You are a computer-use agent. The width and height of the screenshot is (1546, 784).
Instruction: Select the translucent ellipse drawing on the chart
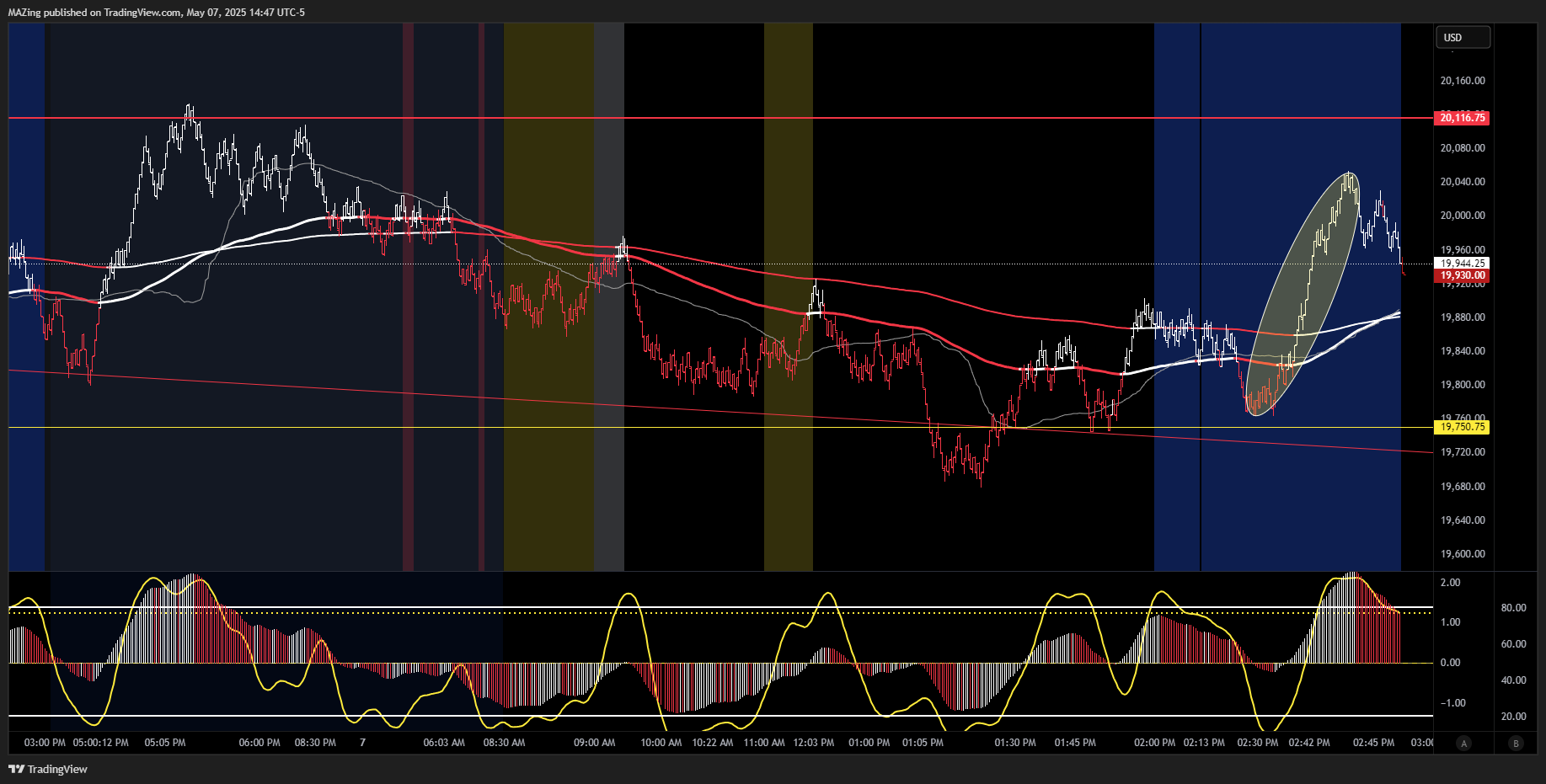pos(1302,294)
